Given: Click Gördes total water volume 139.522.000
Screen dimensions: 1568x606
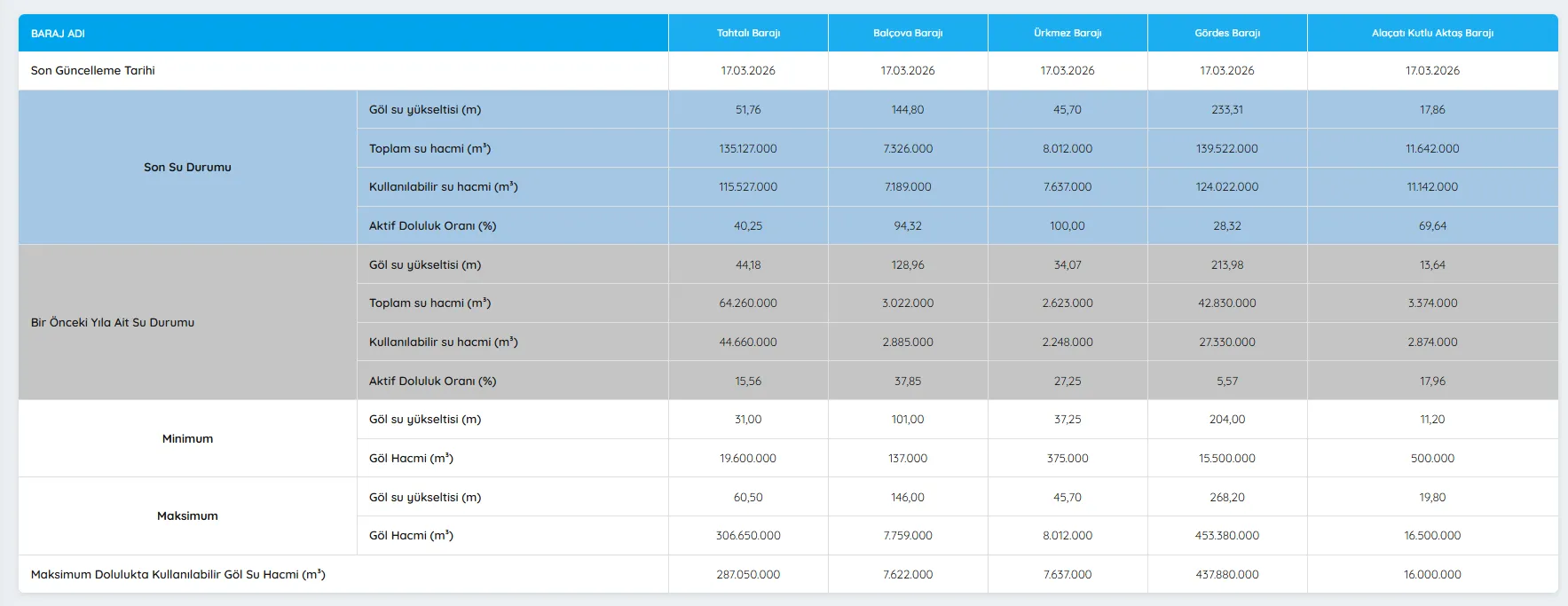Looking at the screenshot, I should tap(1227, 149).
